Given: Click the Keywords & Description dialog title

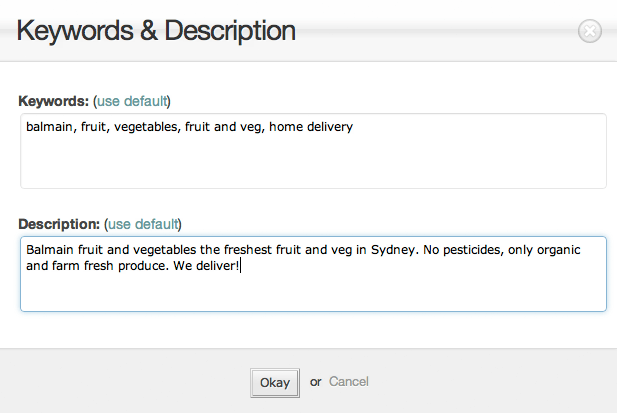Looking at the screenshot, I should [x=156, y=31].
